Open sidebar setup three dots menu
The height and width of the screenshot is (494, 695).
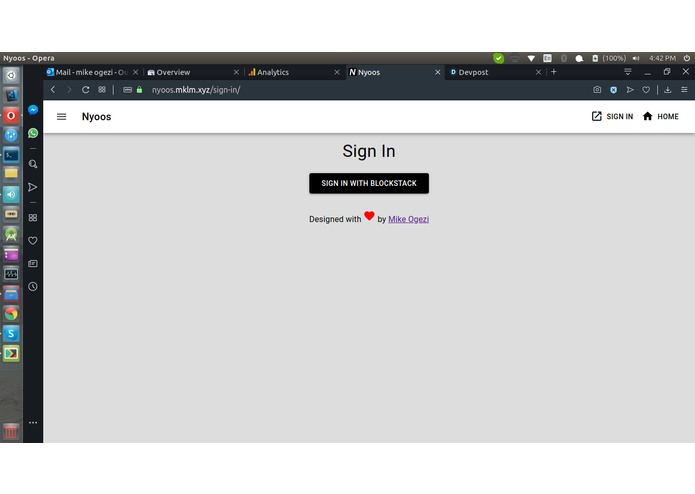(33, 423)
